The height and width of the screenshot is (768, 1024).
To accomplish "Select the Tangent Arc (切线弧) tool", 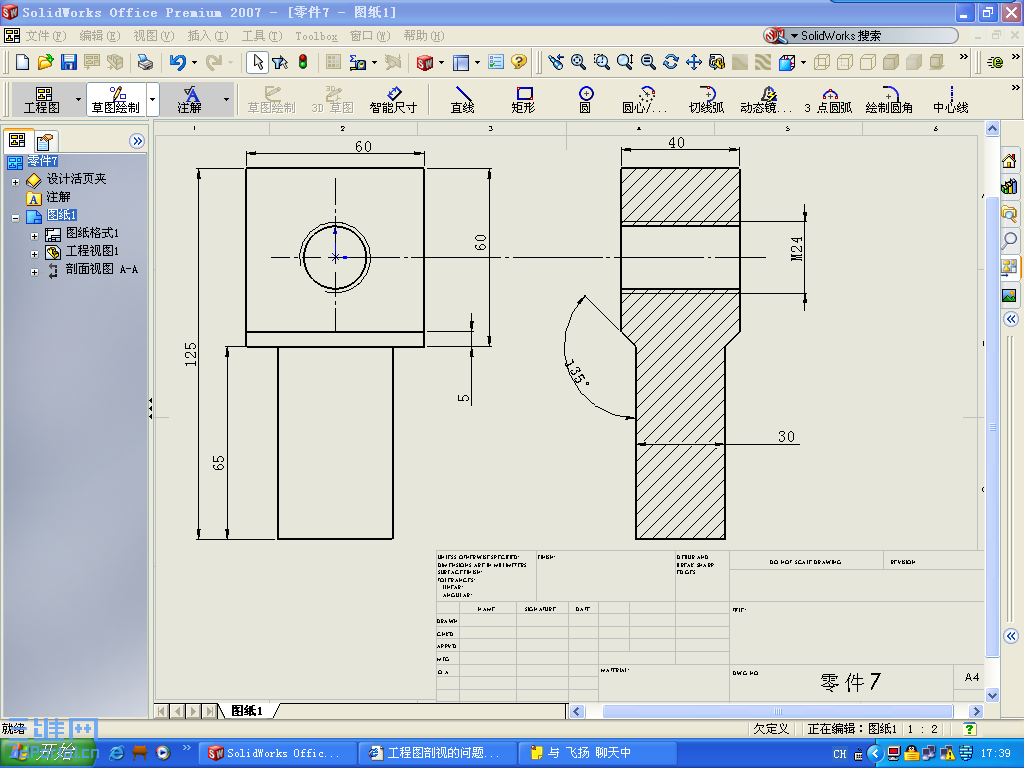I will tap(706, 99).
